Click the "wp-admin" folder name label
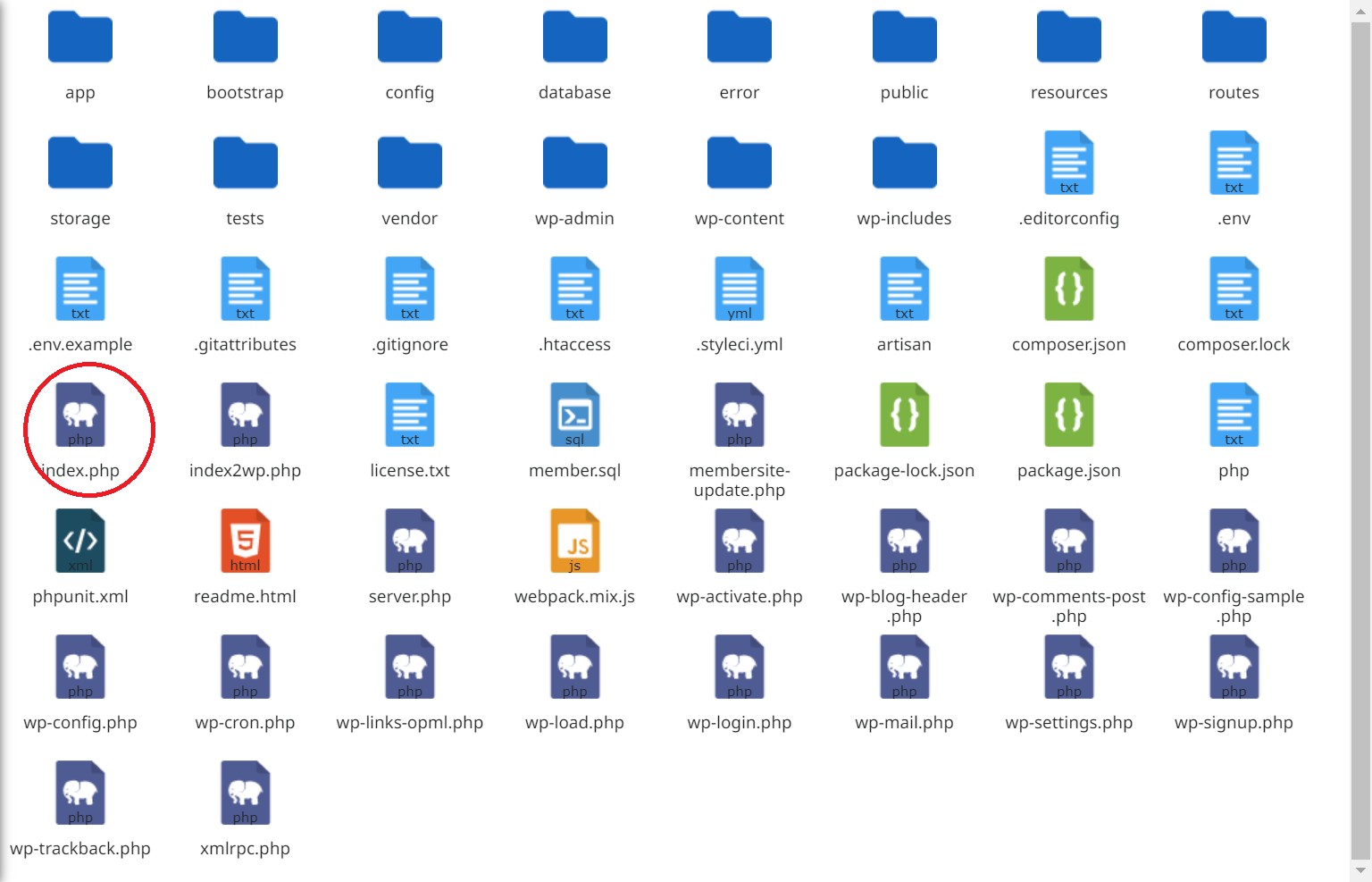This screenshot has height=882, width=1372. point(574,218)
